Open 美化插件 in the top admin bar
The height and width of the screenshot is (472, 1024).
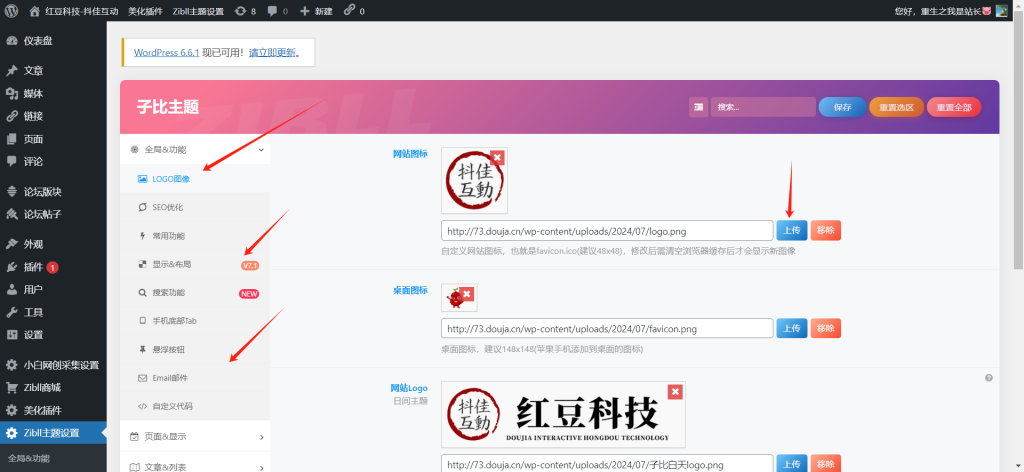point(145,11)
